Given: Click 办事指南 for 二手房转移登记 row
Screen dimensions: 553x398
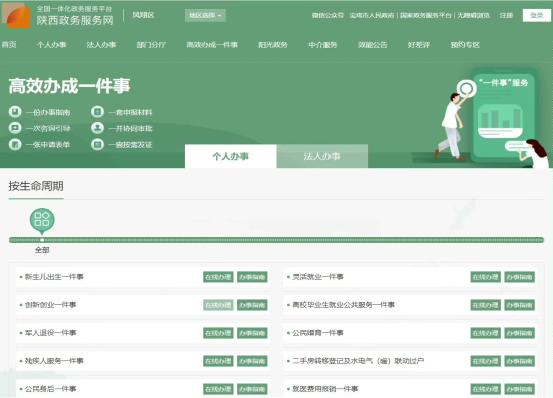Looking at the screenshot, I should (519, 361).
